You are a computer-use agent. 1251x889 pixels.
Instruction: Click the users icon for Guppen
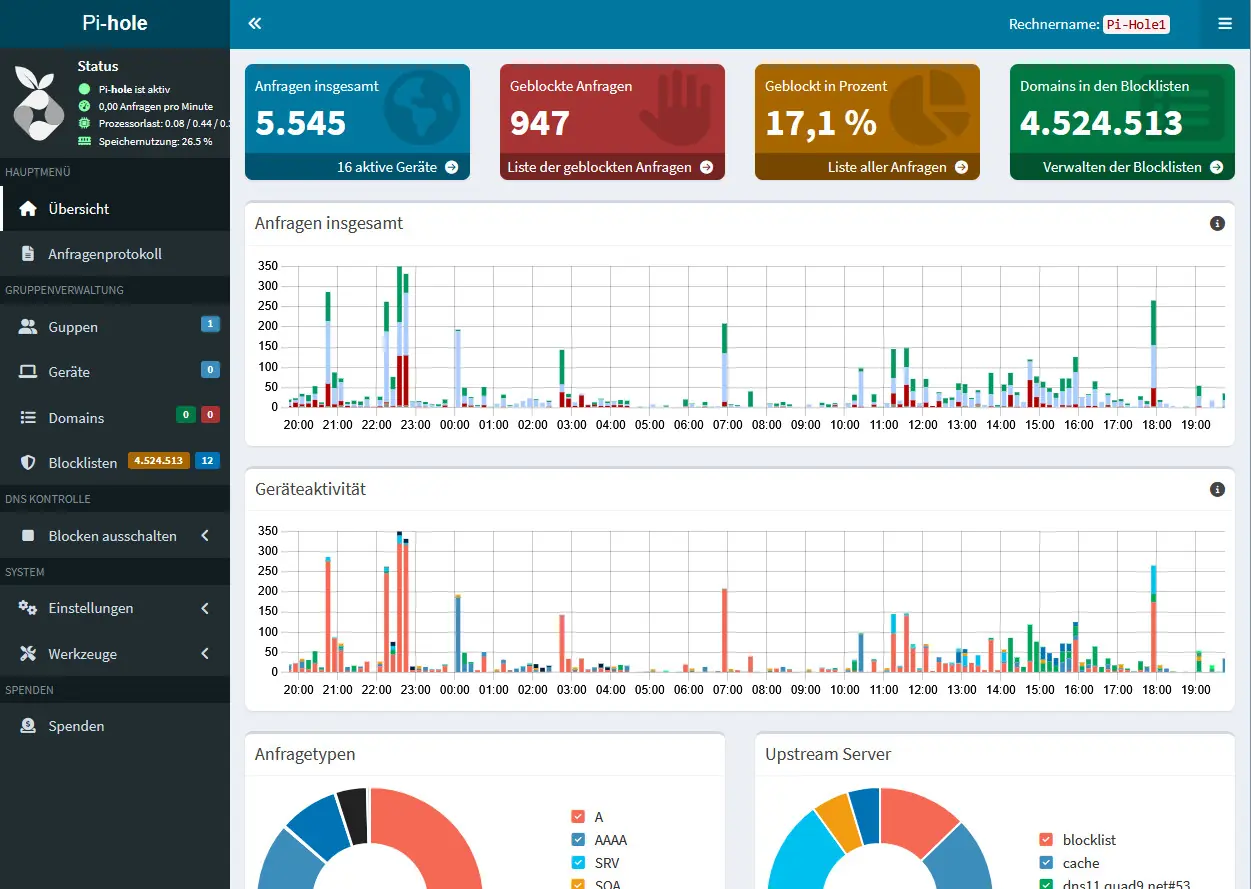click(28, 327)
